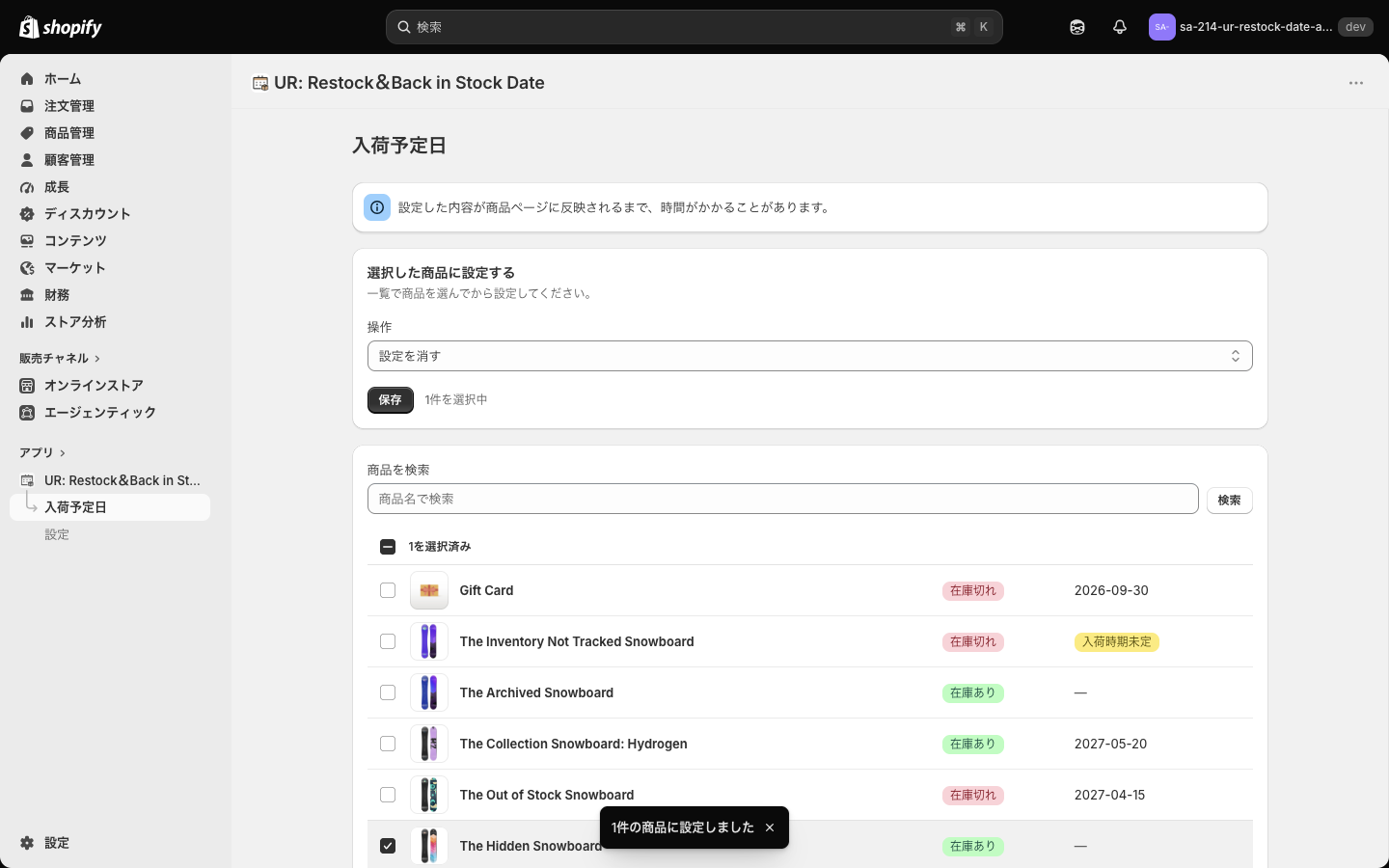The height and width of the screenshot is (868, 1389).
Task: Expand the アプリ section chevron
Action: tap(63, 453)
